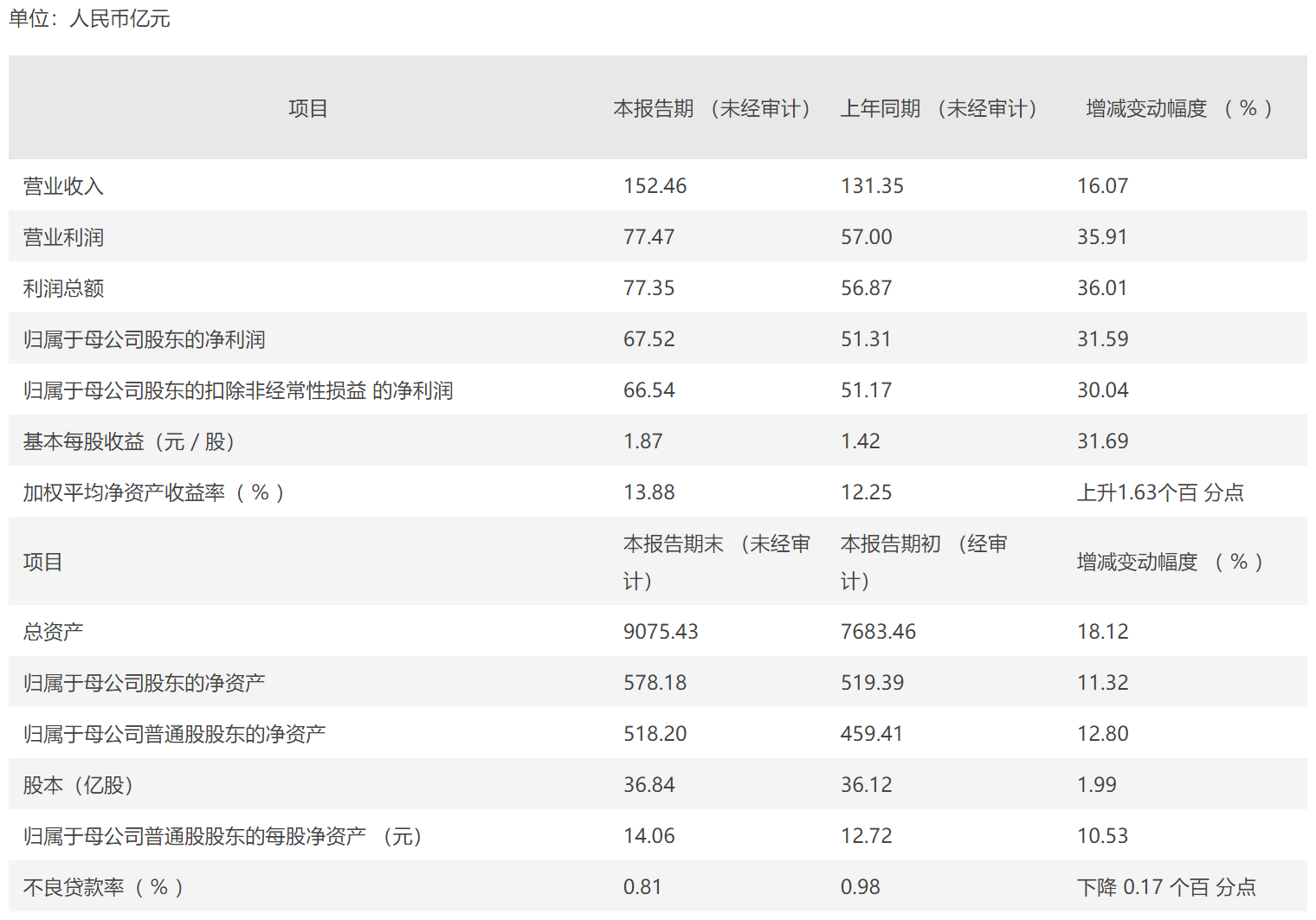Select the value '1.87'
The height and width of the screenshot is (920, 1316).
coord(642,441)
